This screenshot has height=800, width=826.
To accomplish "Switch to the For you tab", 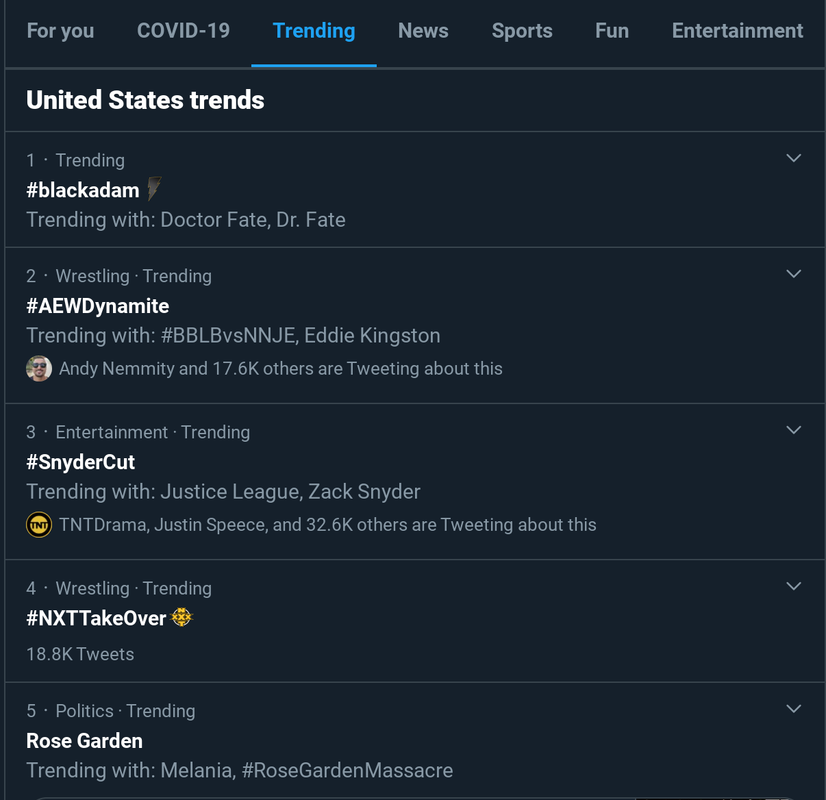I will tap(60, 31).
